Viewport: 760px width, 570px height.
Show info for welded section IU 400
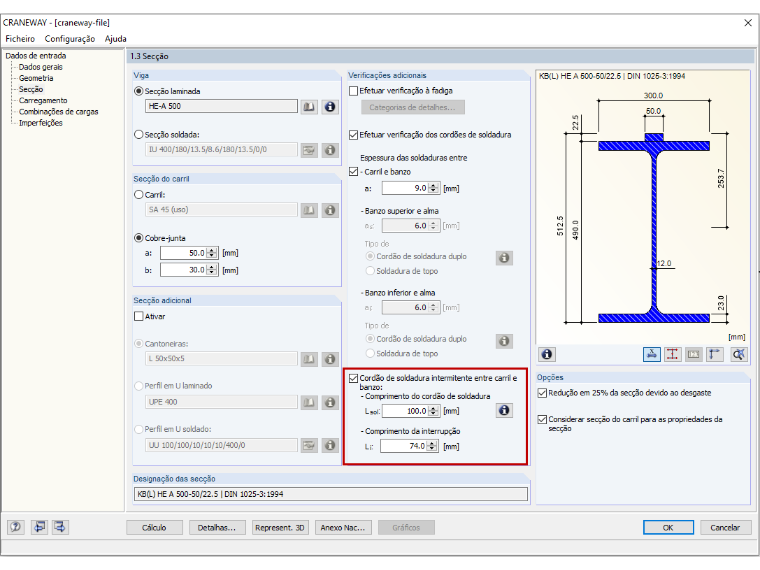(x=330, y=150)
